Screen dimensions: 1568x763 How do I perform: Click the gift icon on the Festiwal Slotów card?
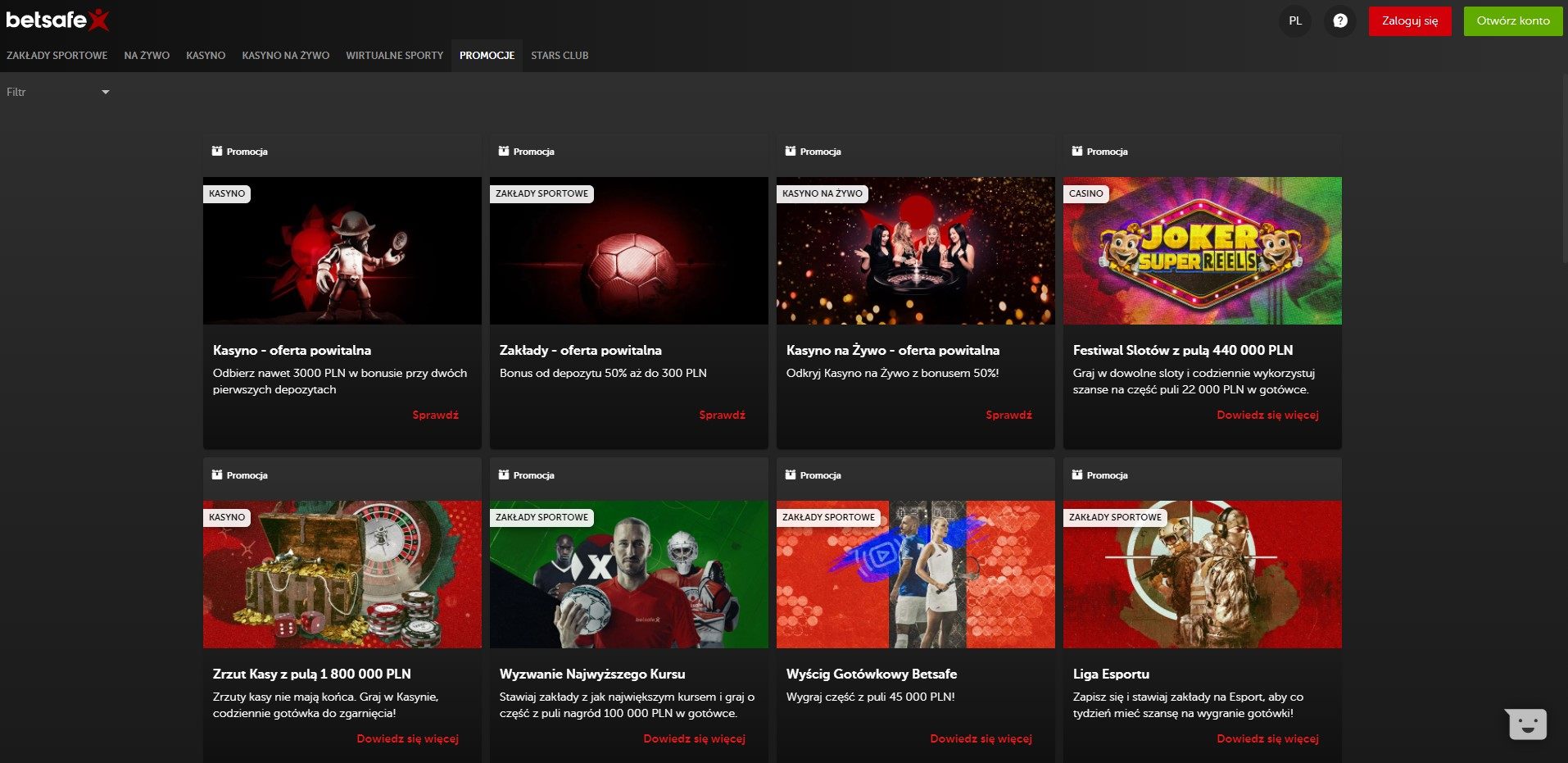[x=1077, y=152]
